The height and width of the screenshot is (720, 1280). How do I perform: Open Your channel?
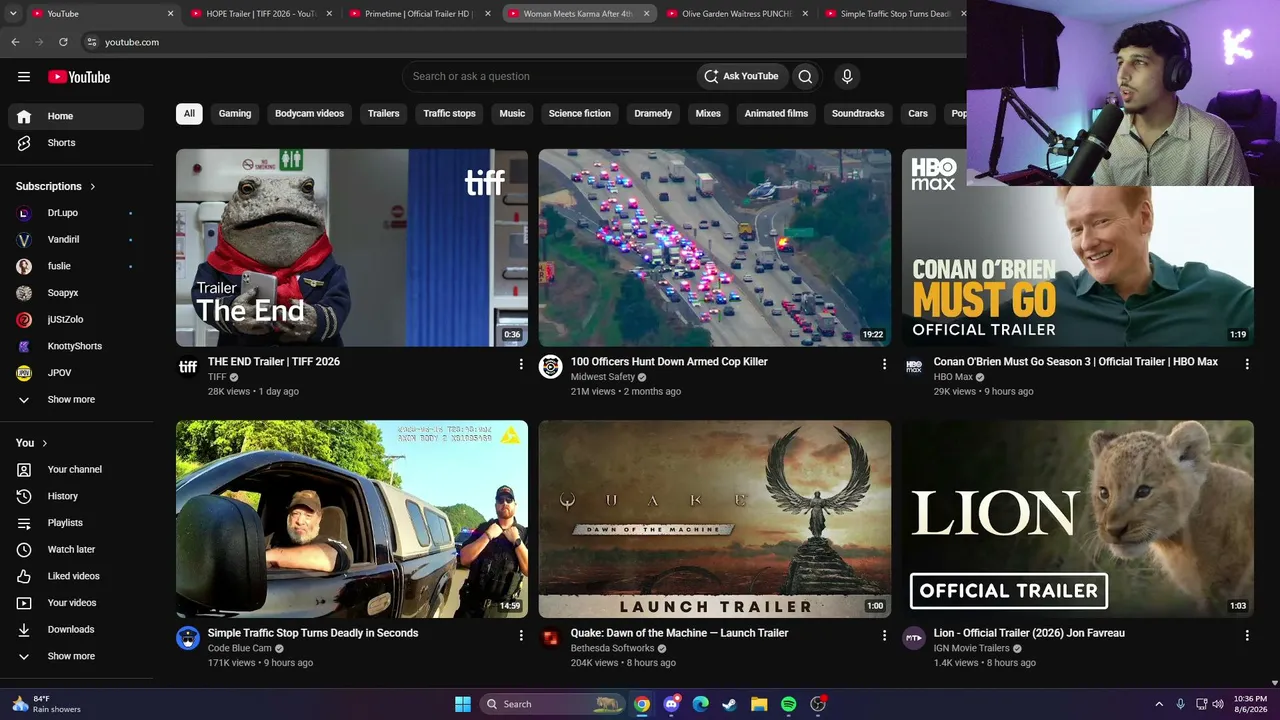(x=76, y=469)
